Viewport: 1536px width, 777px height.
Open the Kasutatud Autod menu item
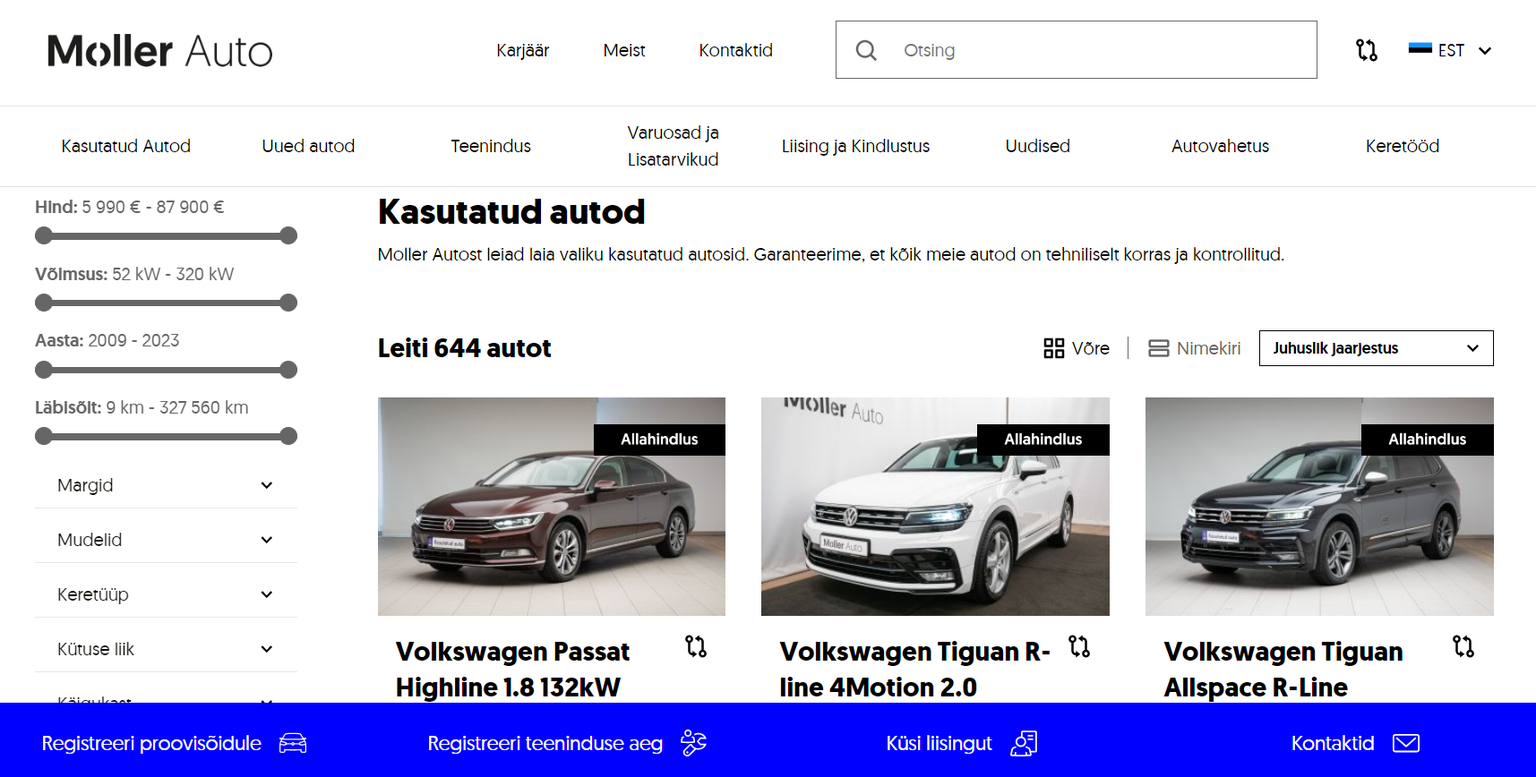(125, 146)
